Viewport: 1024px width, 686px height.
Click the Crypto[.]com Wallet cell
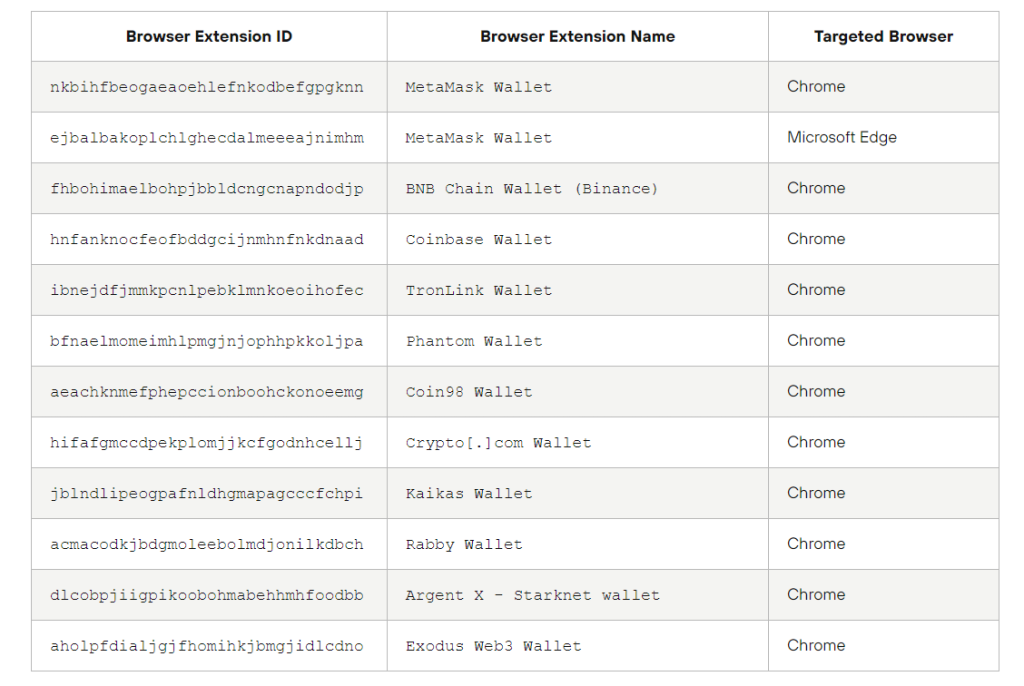point(498,442)
